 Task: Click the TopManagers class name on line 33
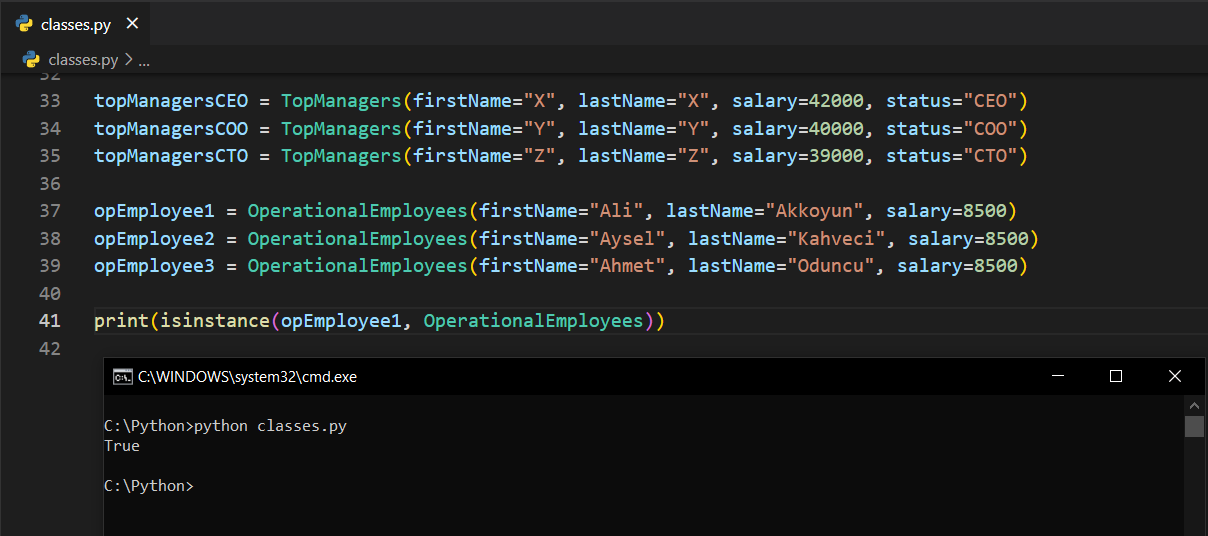[341, 101]
